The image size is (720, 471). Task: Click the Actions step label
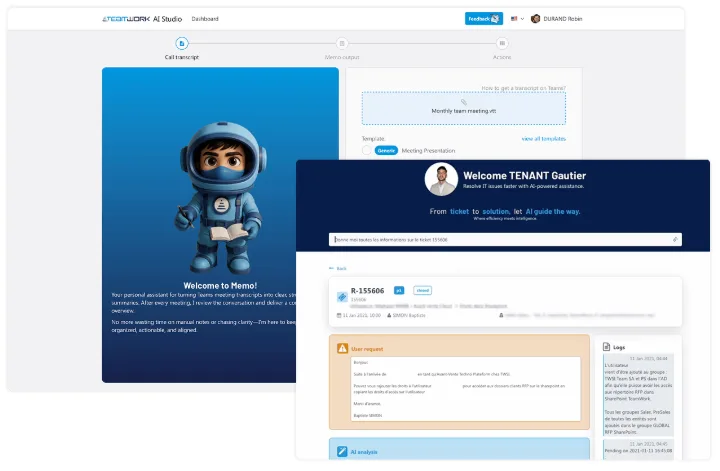pos(502,57)
